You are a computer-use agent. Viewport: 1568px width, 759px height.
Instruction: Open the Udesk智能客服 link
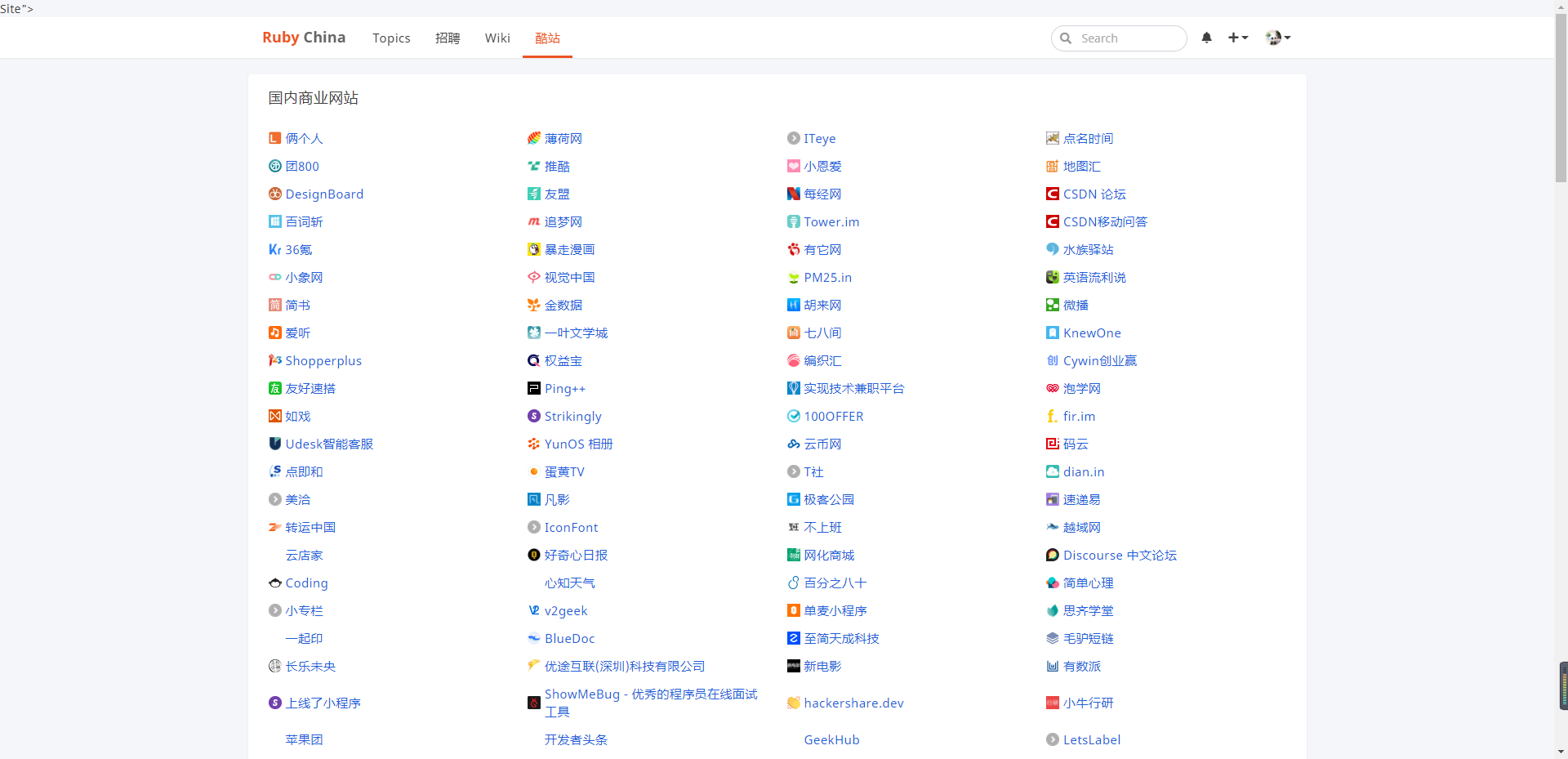click(329, 444)
